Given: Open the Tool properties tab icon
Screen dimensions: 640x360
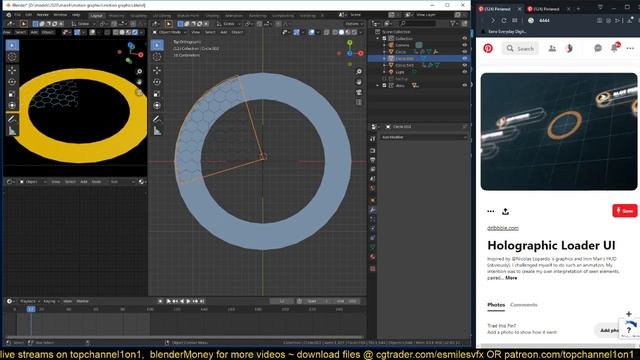Looking at the screenshot, I should [x=373, y=139].
